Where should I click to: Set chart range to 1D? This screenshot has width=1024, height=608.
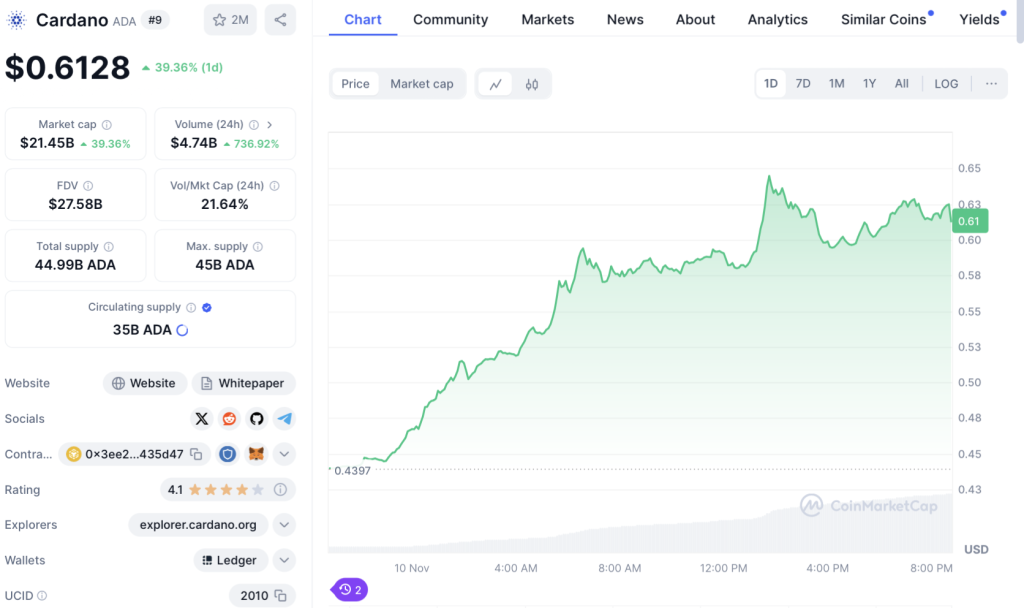(x=771, y=84)
